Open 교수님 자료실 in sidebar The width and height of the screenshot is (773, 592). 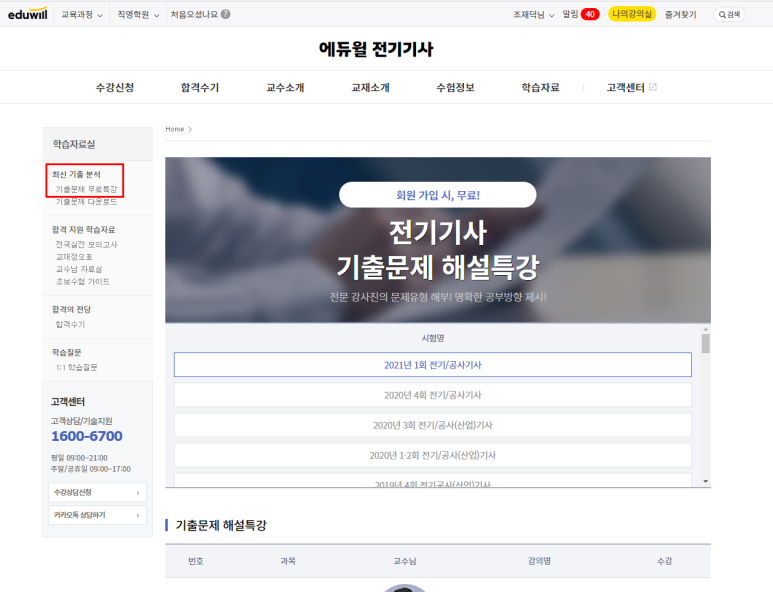point(79,269)
